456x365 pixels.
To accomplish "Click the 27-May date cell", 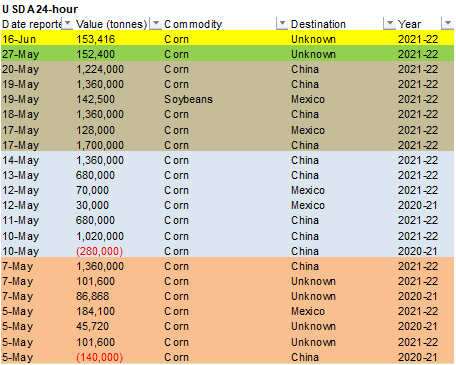I will pyautogui.click(x=21, y=54).
